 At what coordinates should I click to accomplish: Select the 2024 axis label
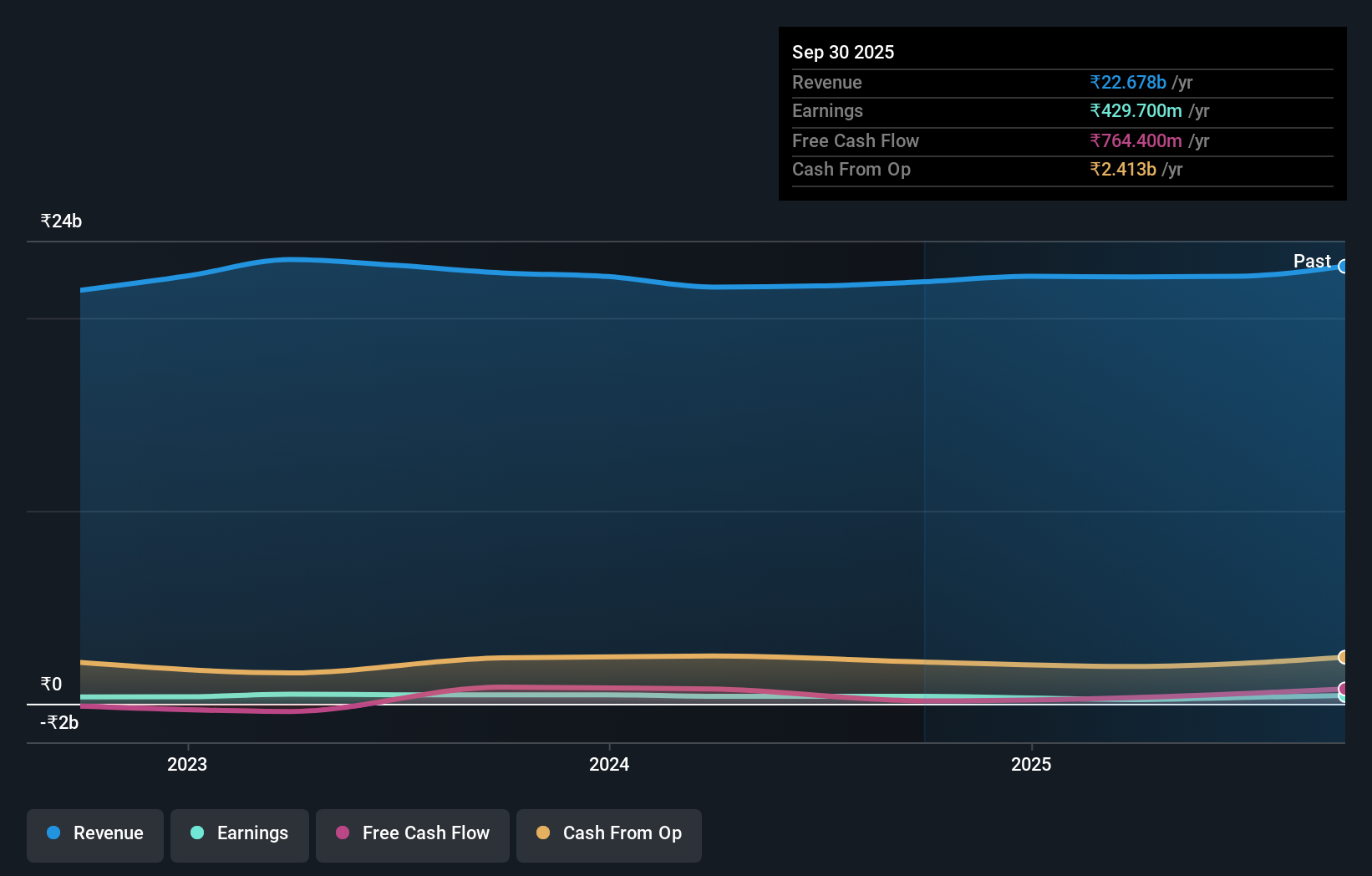pos(609,764)
